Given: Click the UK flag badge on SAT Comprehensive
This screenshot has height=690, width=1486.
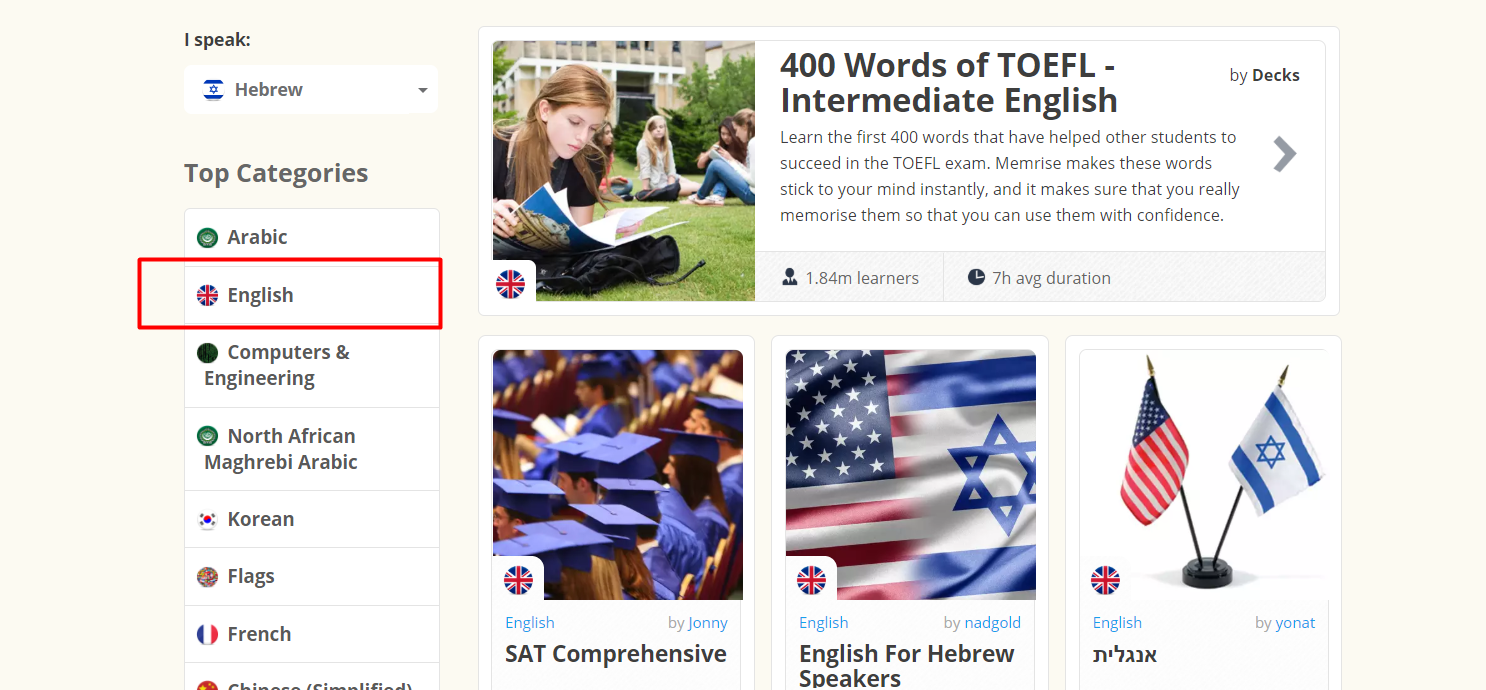Looking at the screenshot, I should (x=518, y=580).
